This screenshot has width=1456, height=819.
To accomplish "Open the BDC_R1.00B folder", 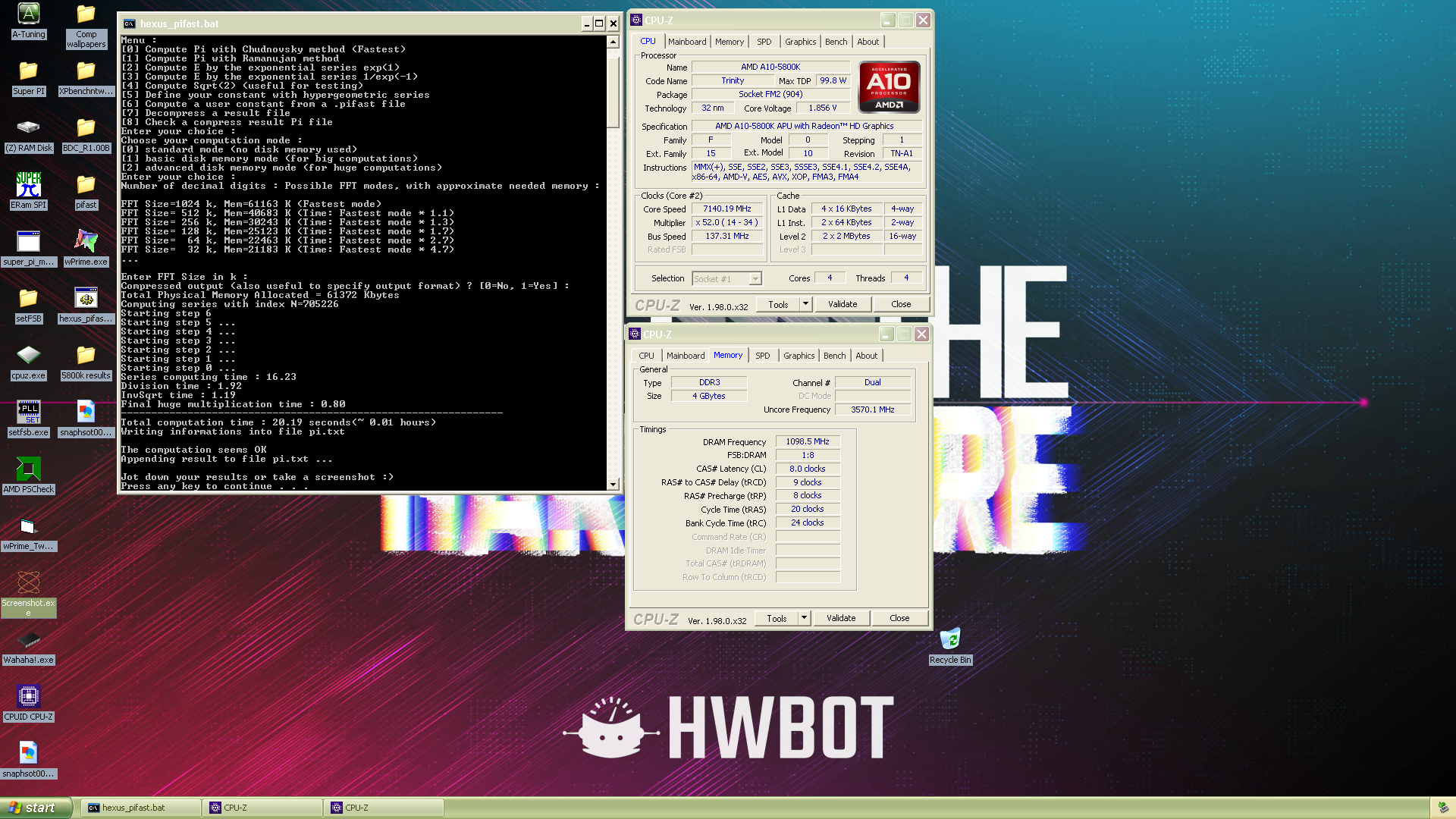I will coord(86,135).
